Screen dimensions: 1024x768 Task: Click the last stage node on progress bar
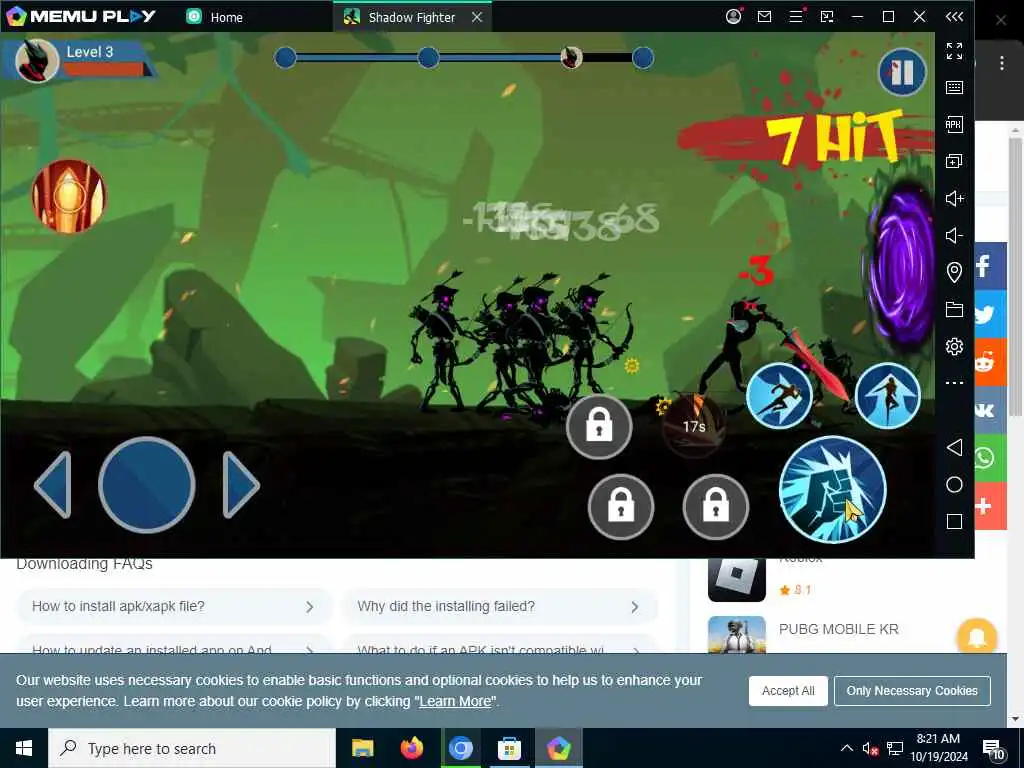coord(643,58)
